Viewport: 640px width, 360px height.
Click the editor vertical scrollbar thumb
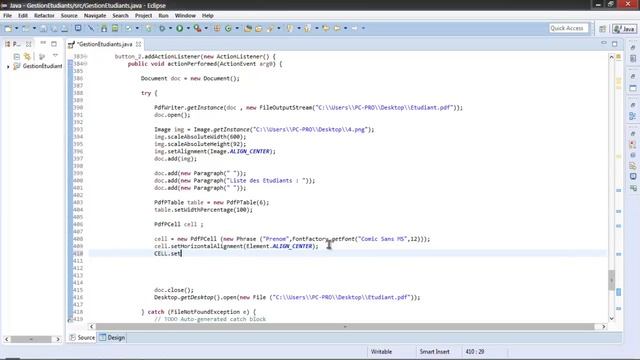(611, 280)
